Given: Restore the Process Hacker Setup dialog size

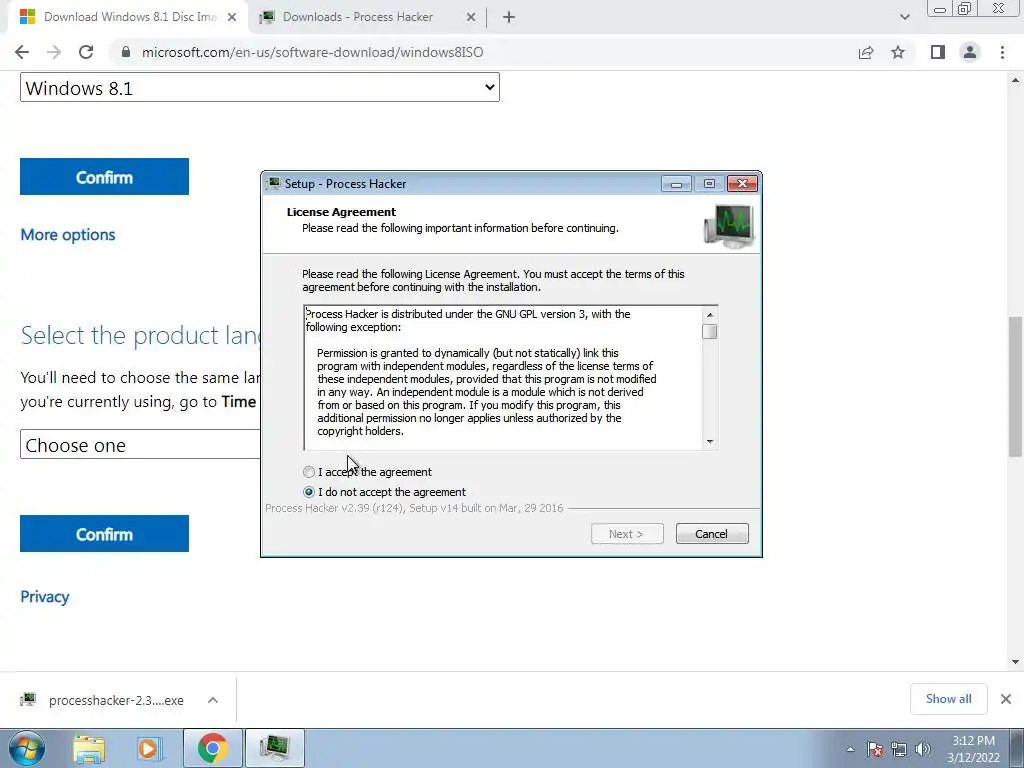Looking at the screenshot, I should (x=709, y=184).
